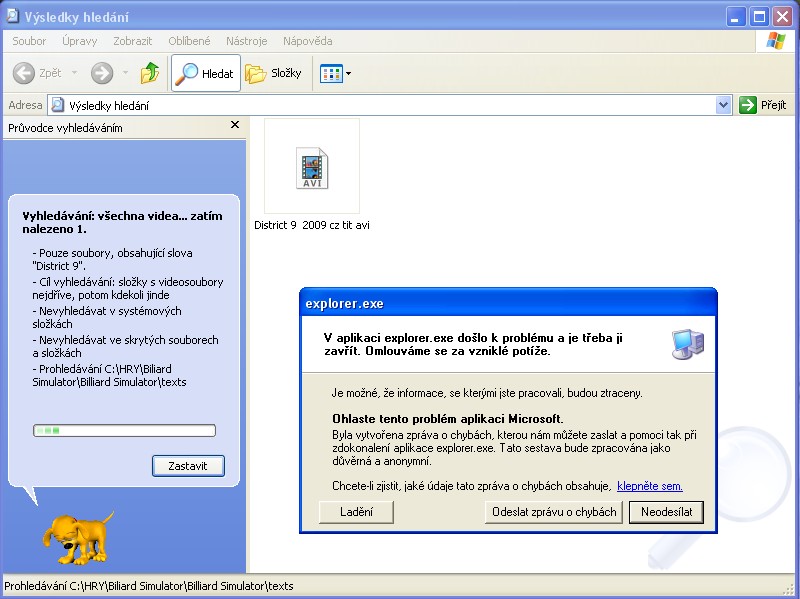800x599 pixels.
Task: Open the Nápověda menu
Action: click(308, 41)
